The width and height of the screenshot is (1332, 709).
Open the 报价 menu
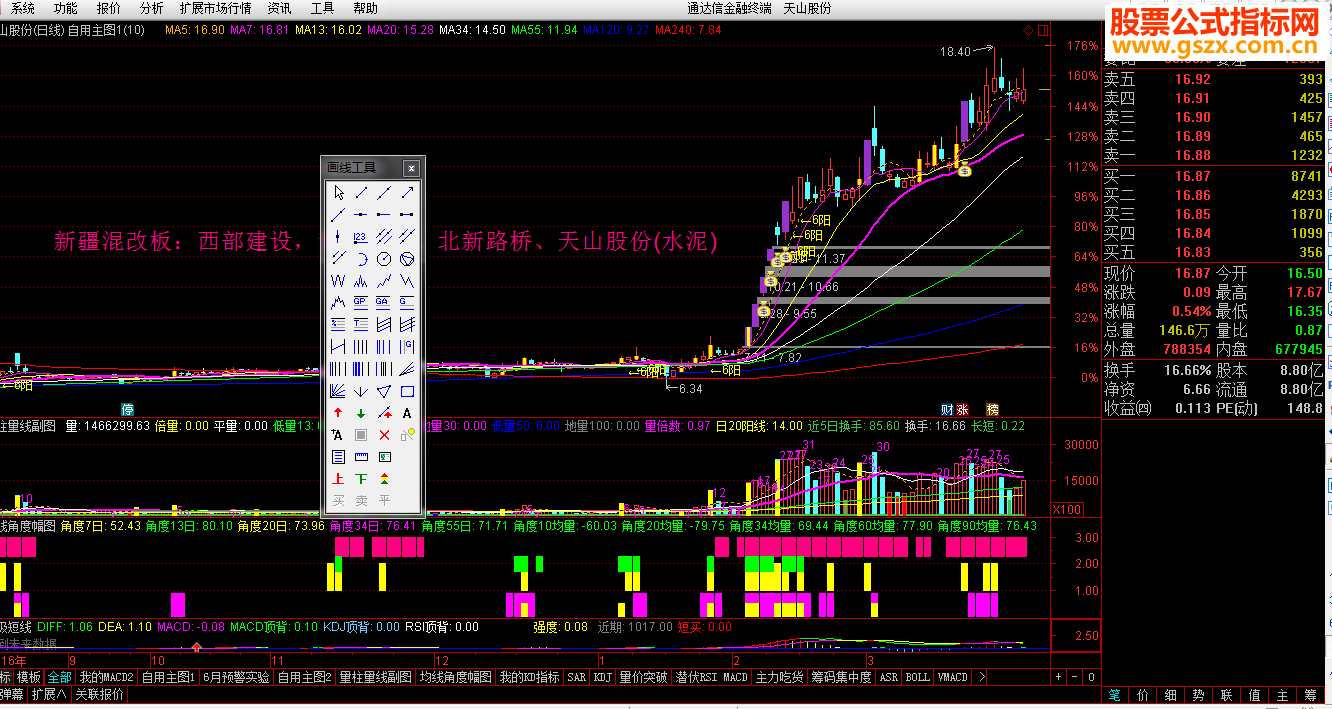[x=108, y=8]
